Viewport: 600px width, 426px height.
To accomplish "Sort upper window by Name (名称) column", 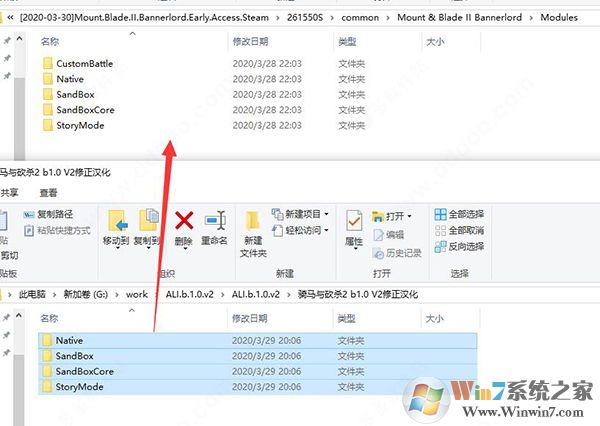I will point(50,41).
